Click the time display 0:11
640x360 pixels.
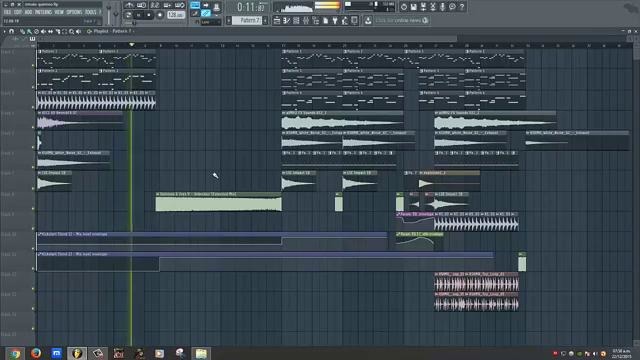pos(251,7)
